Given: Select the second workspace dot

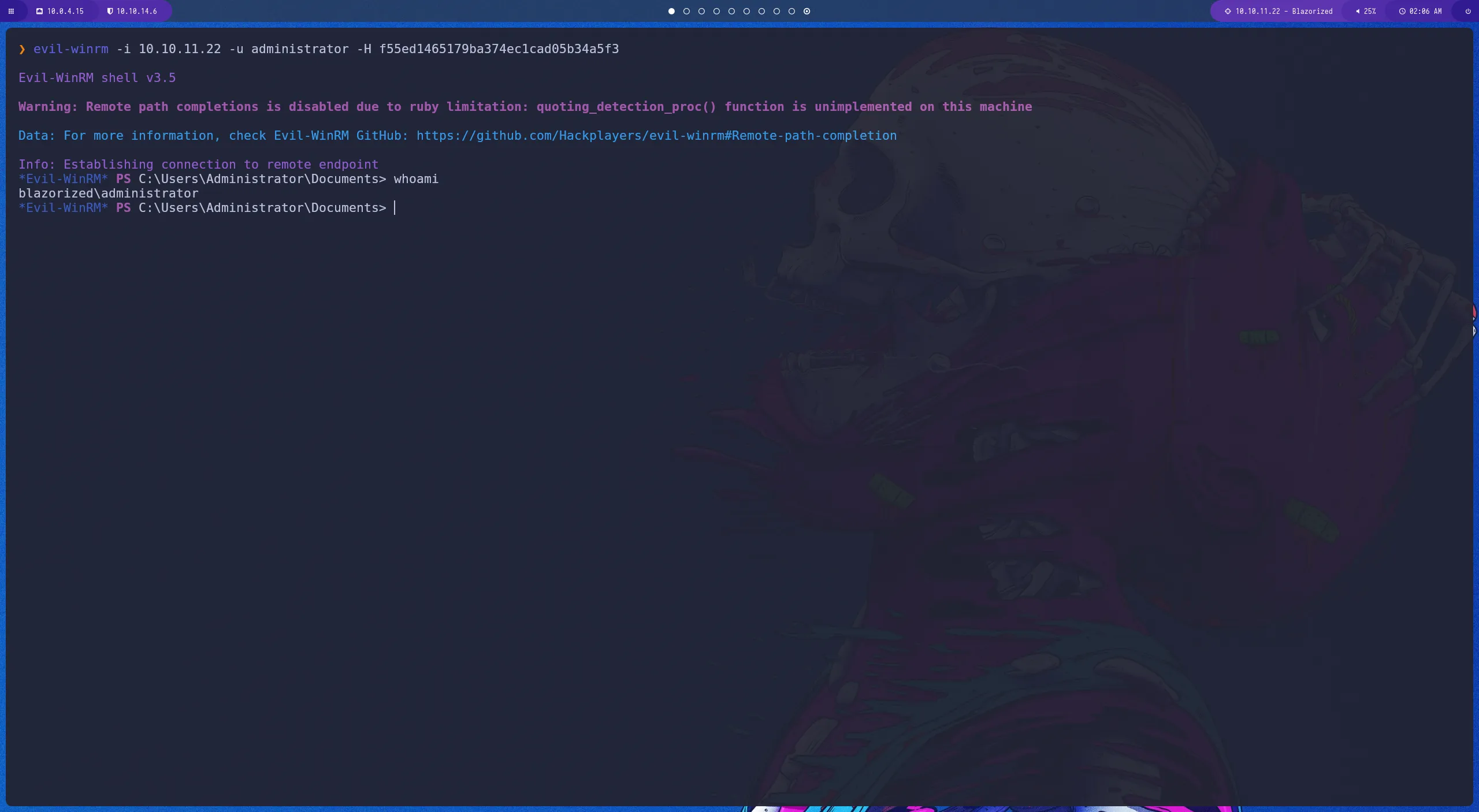Looking at the screenshot, I should [686, 11].
